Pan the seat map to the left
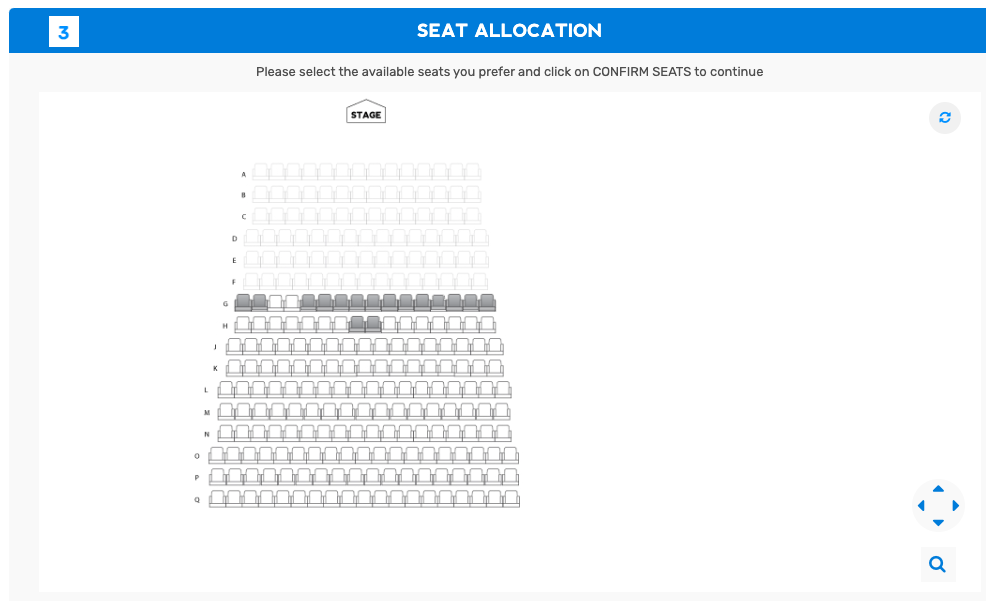Viewport: 986px width, 601px height. click(x=921, y=506)
